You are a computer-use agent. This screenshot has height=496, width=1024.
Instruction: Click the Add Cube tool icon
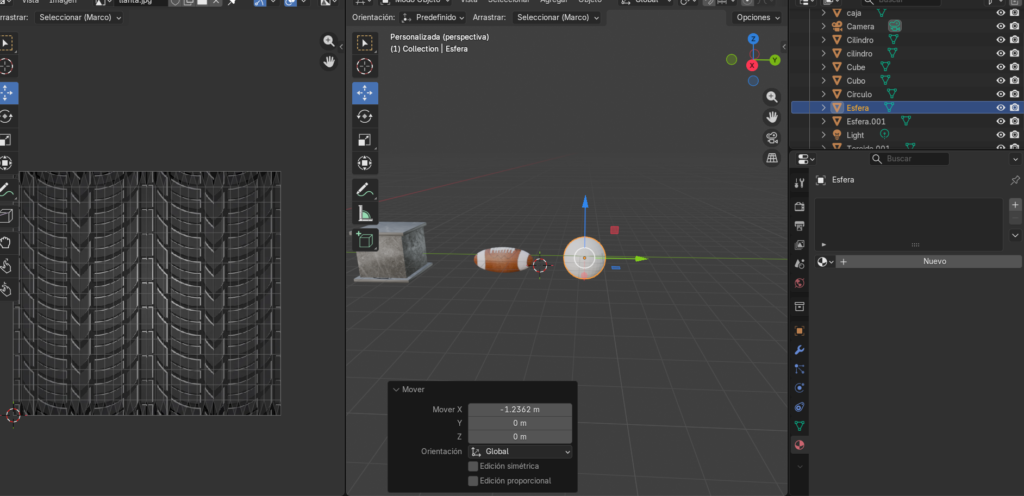(366, 239)
